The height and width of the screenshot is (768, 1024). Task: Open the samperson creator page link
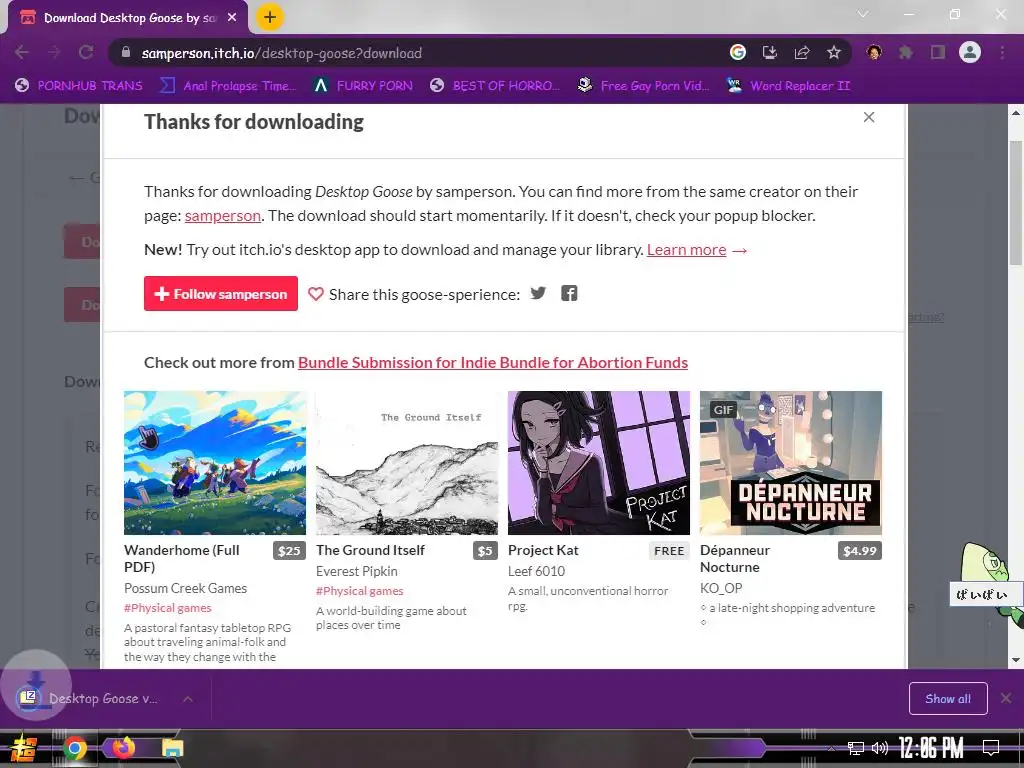point(223,216)
